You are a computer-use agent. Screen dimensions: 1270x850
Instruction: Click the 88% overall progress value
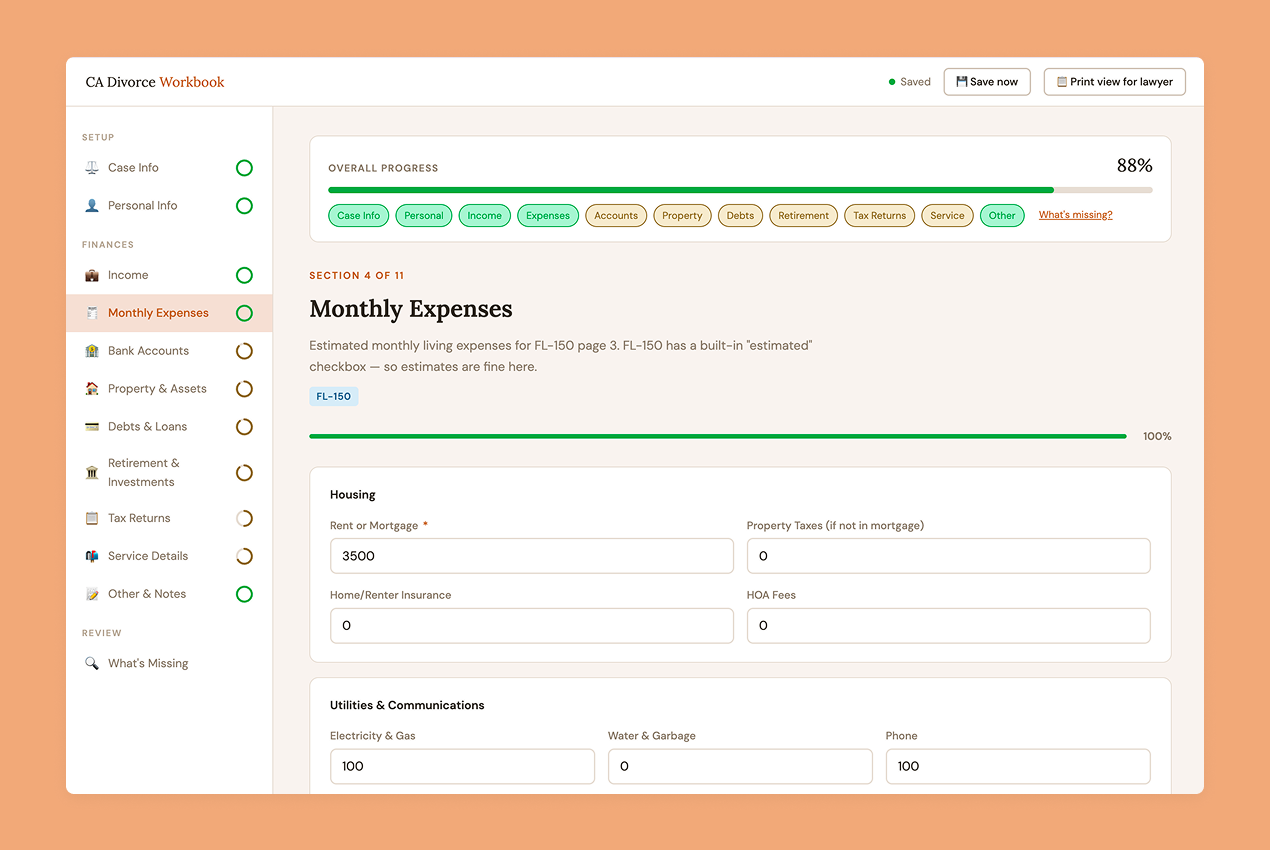tap(1135, 166)
